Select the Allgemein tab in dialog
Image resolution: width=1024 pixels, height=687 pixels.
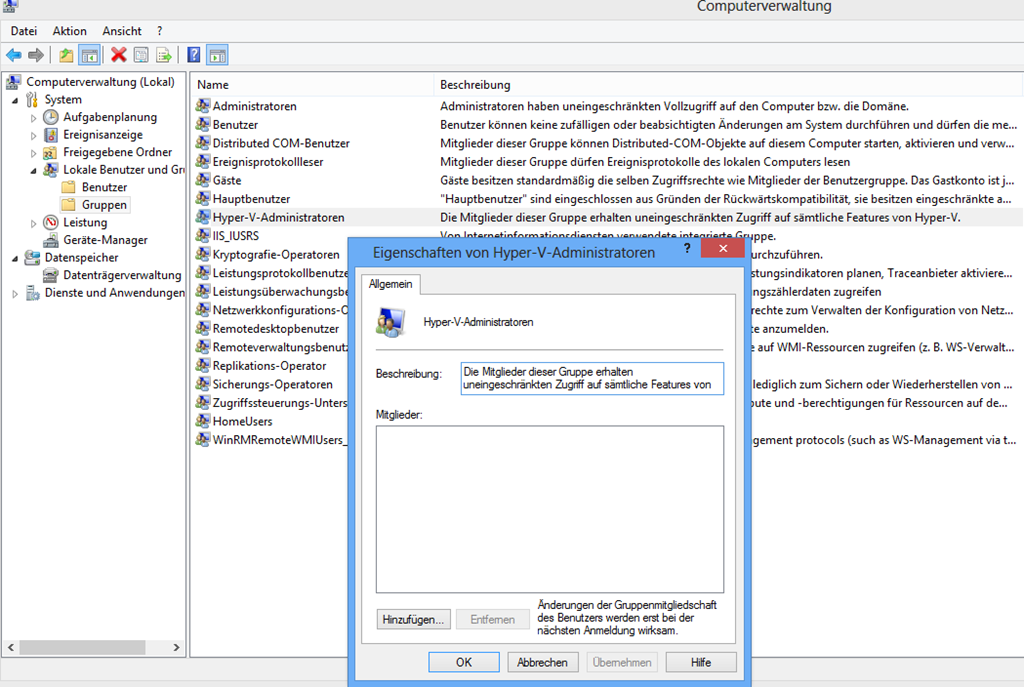point(391,284)
